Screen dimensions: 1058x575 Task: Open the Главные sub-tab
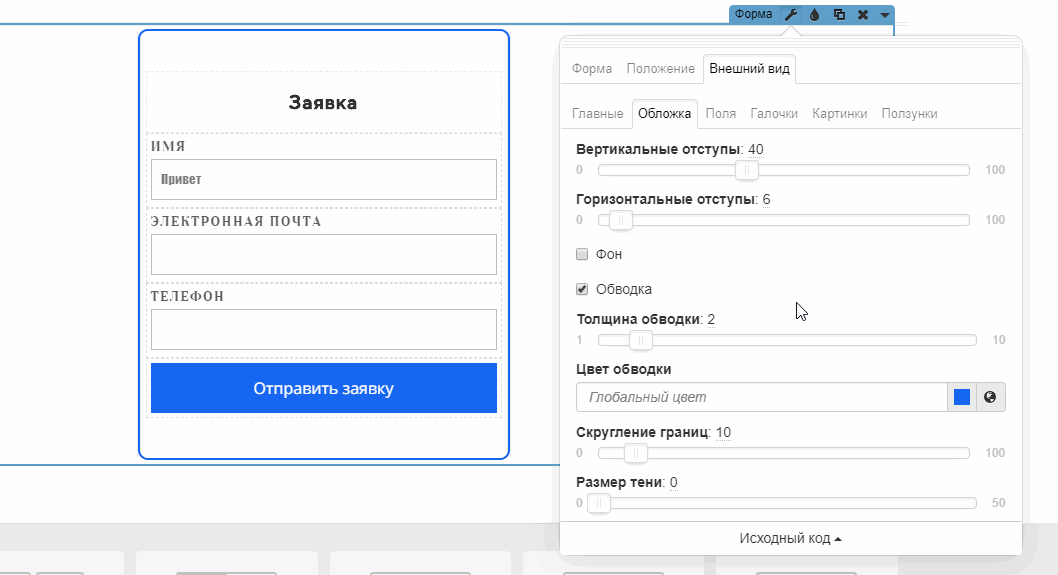597,114
